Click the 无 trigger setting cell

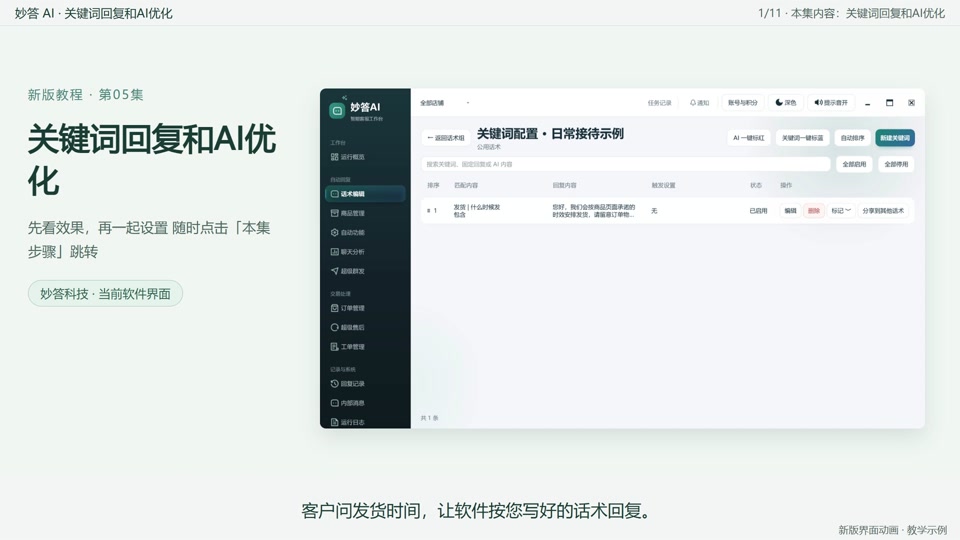pos(654,211)
